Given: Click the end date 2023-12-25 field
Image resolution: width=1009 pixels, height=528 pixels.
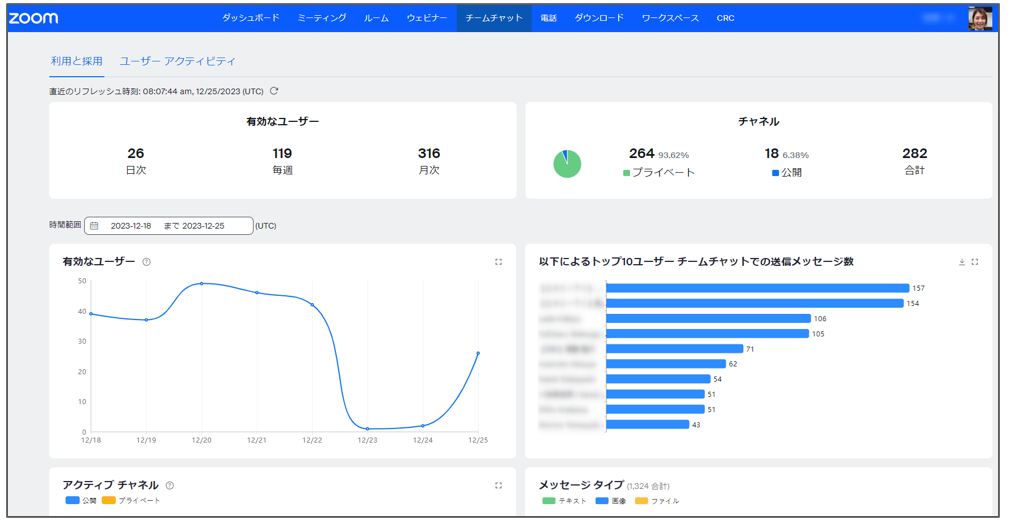Looking at the screenshot, I should 203,226.
